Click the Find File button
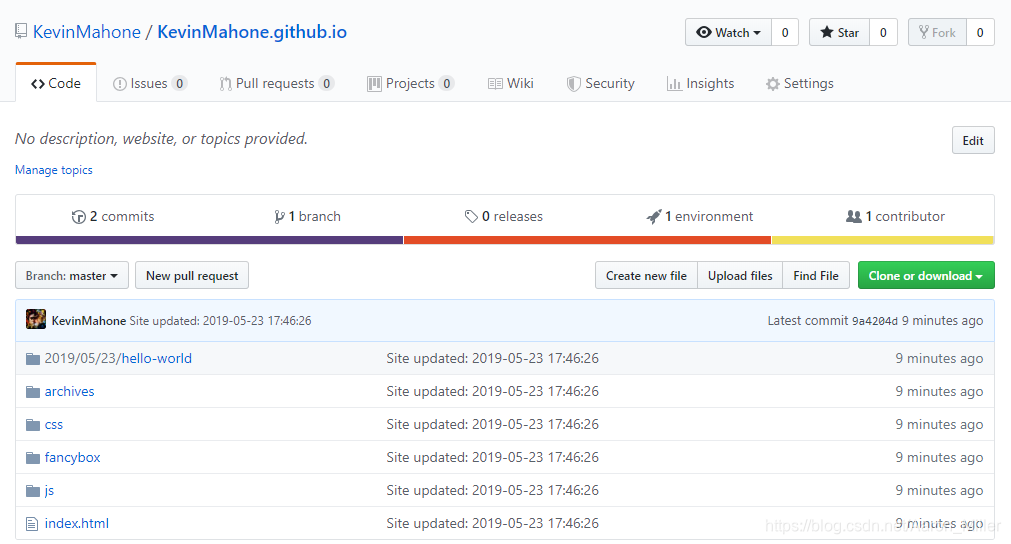Image resolution: width=1011 pixels, height=544 pixels. click(816, 275)
